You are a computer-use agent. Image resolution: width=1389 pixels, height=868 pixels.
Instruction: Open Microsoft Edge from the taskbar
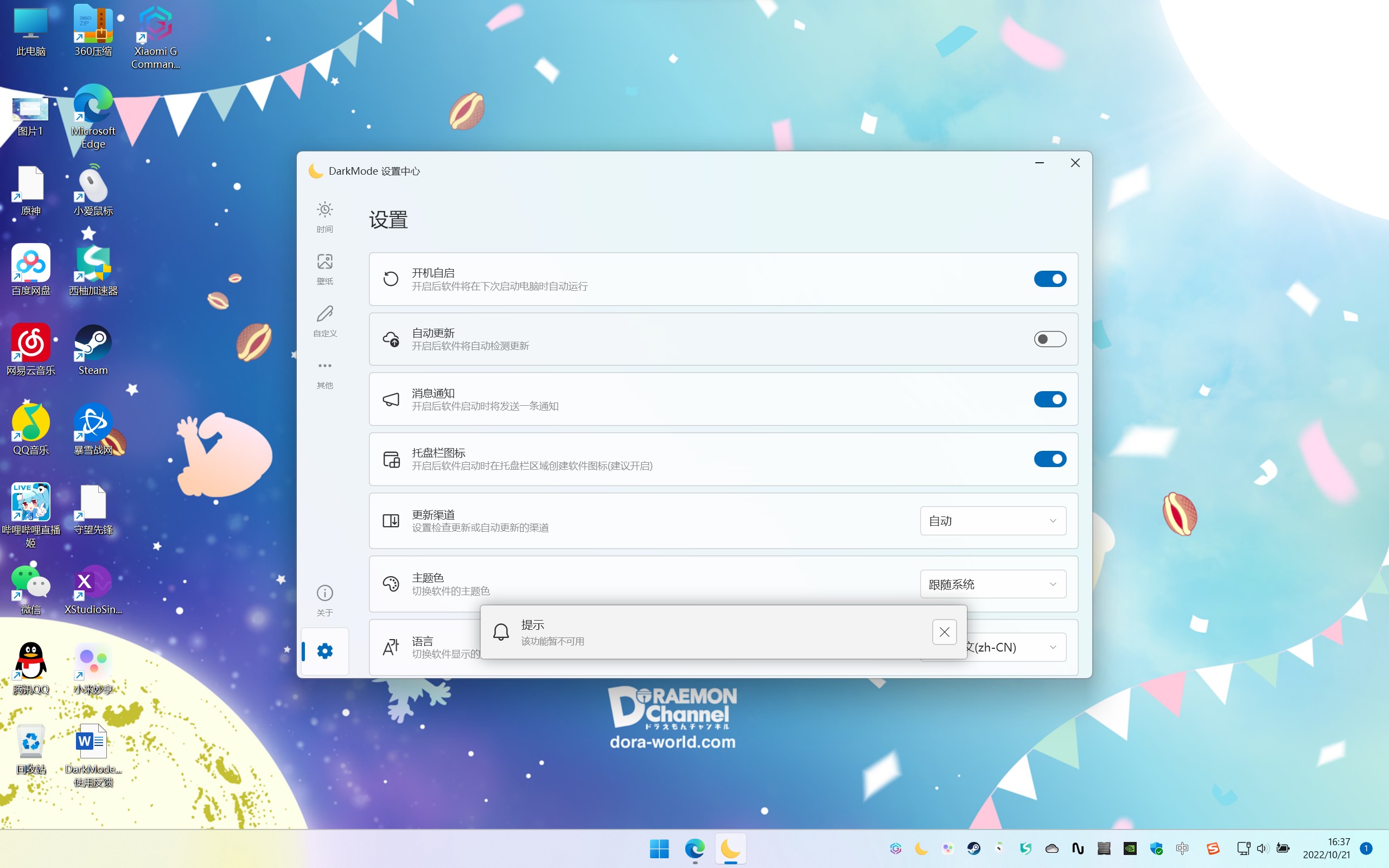694,848
